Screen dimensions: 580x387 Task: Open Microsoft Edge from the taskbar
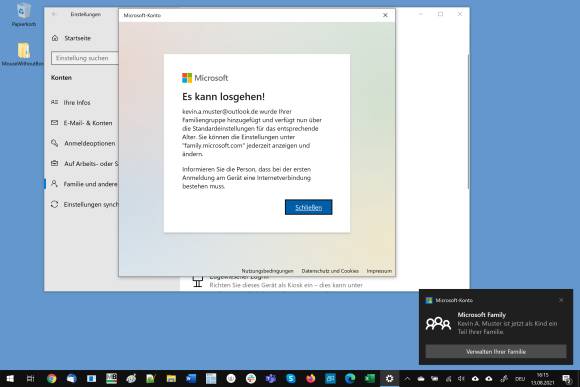[350, 378]
